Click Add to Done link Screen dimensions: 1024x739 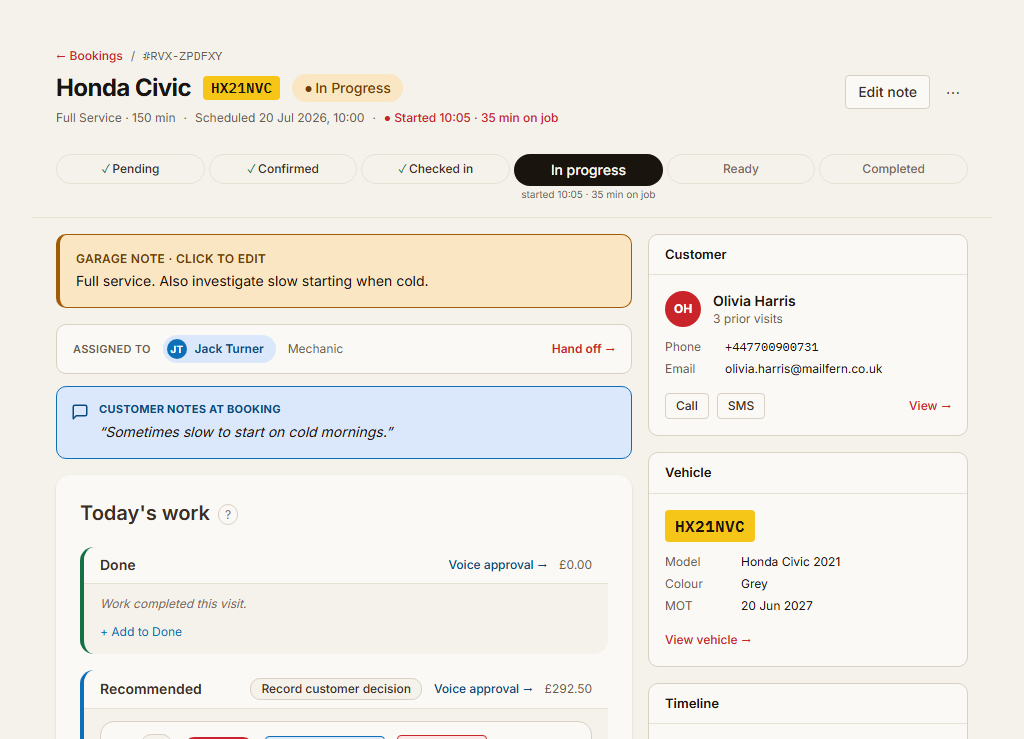(x=141, y=632)
